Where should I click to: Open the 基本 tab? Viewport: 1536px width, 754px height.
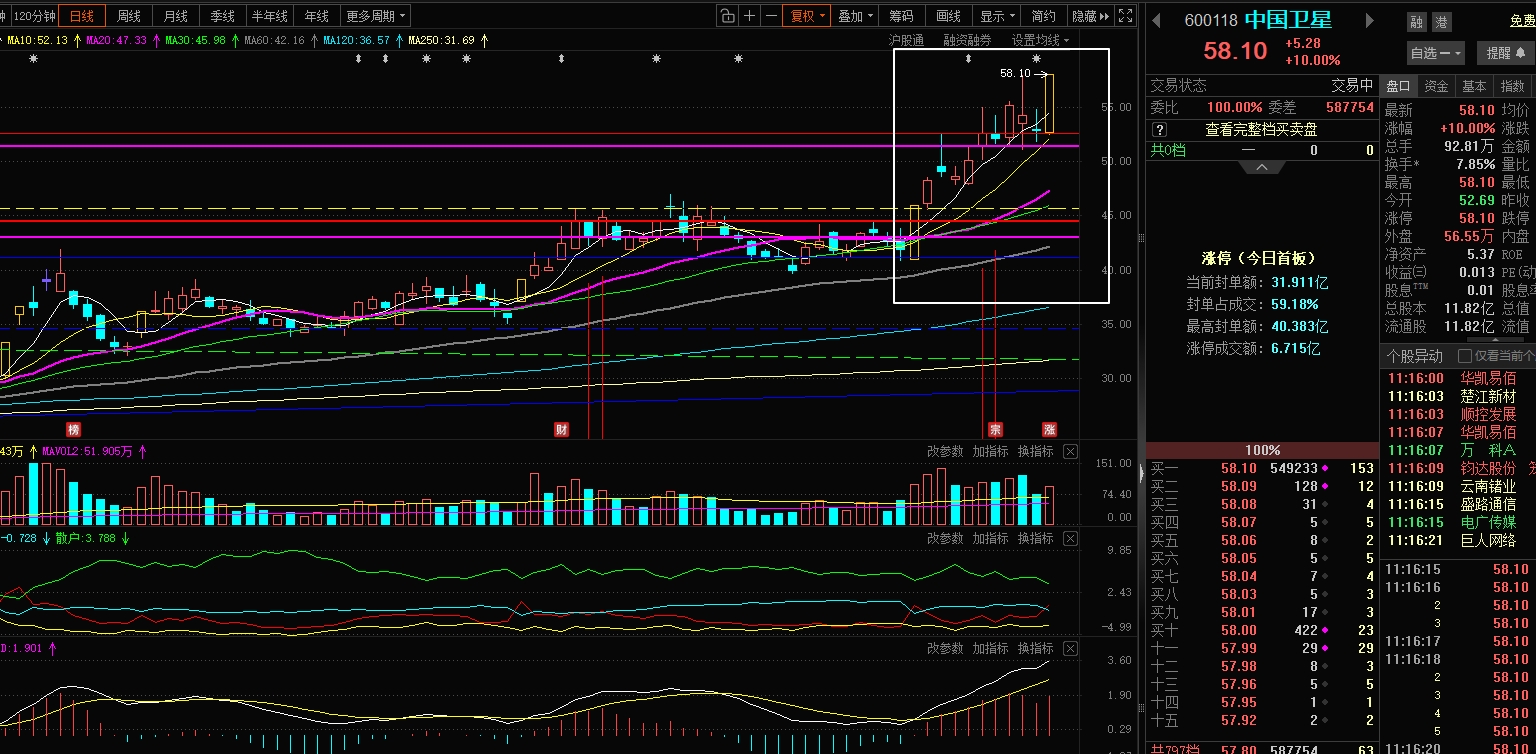pyautogui.click(x=1474, y=86)
